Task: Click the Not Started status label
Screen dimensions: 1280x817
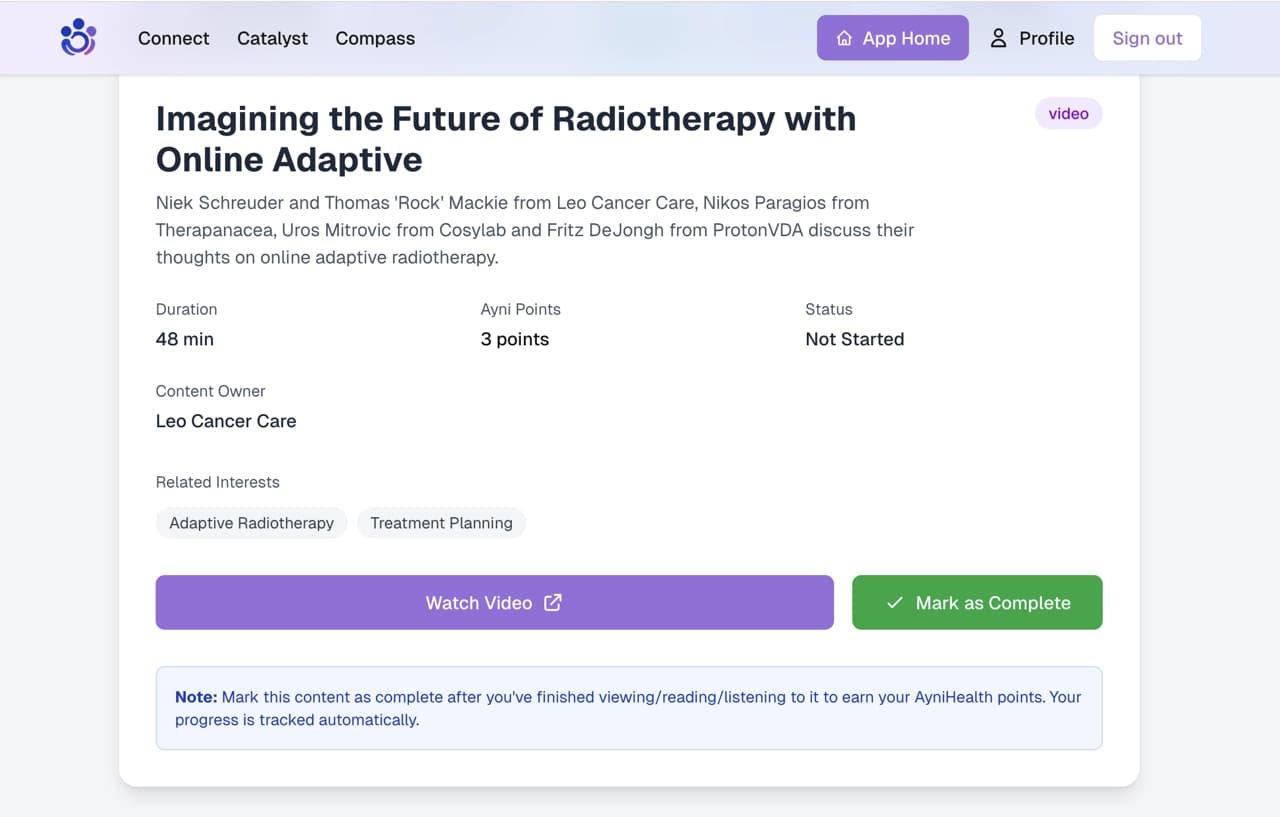Action: [855, 339]
